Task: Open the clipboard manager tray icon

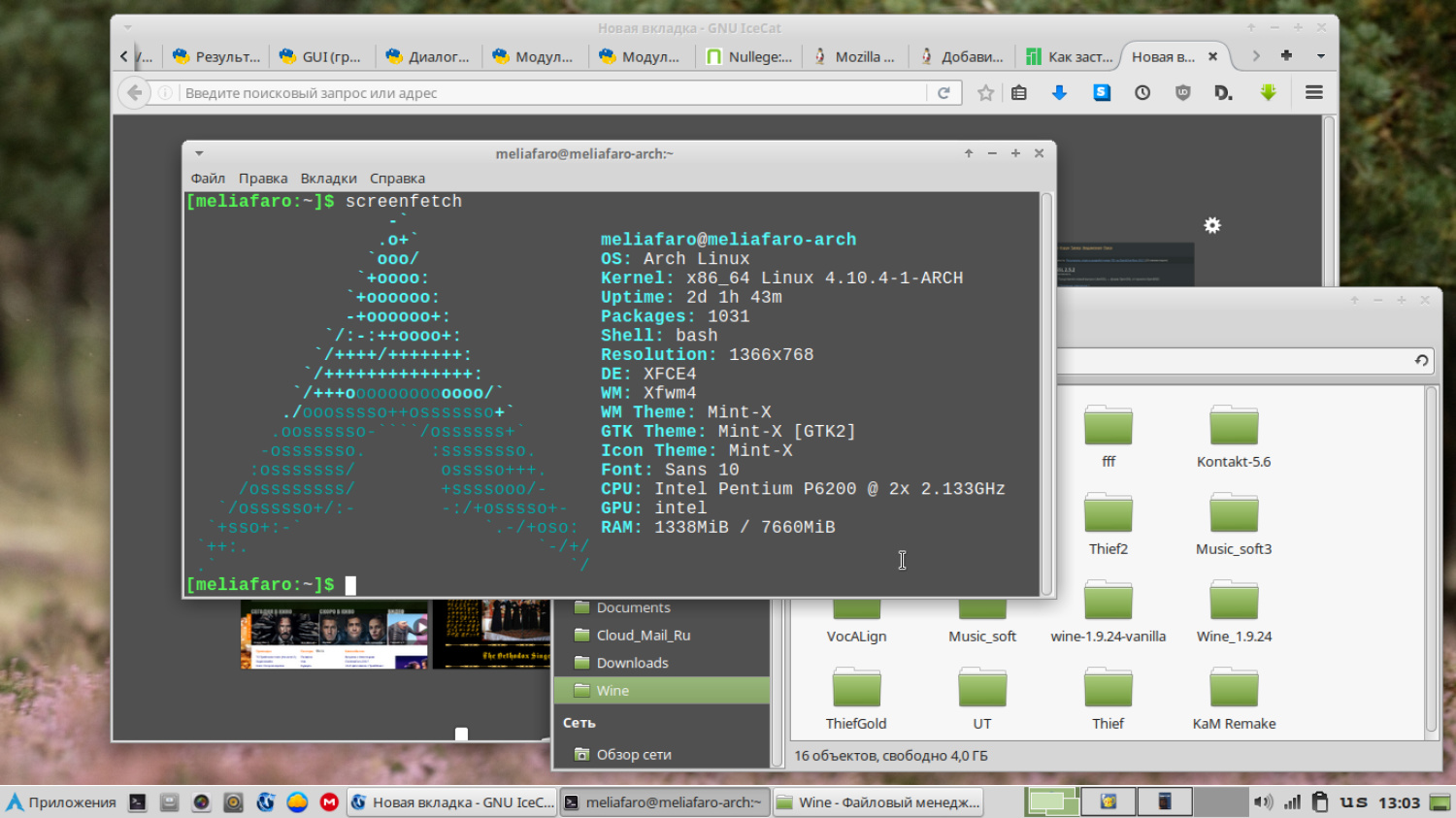Action: click(x=1319, y=802)
